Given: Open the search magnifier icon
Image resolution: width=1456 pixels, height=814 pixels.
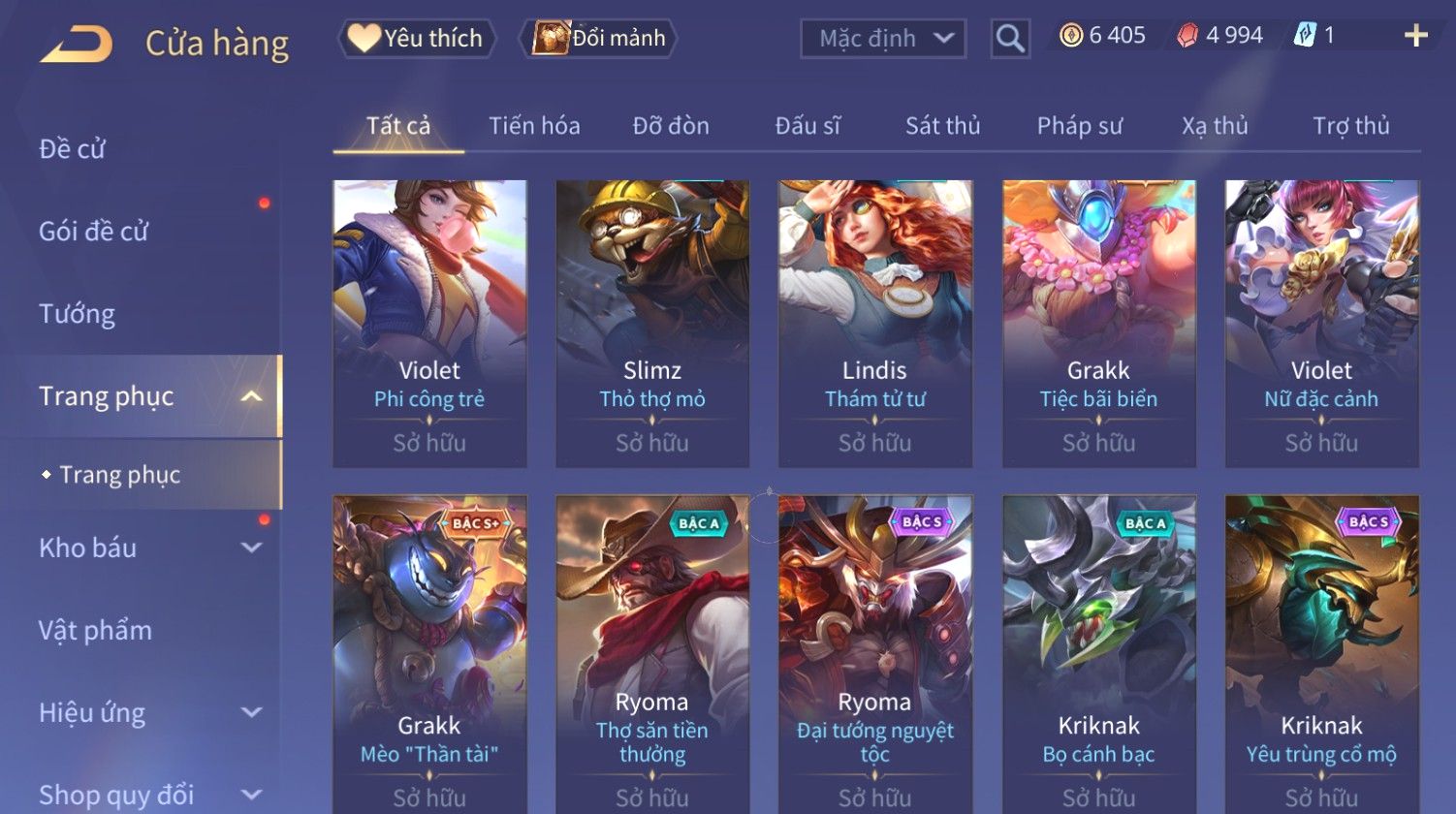Looking at the screenshot, I should pyautogui.click(x=1010, y=39).
